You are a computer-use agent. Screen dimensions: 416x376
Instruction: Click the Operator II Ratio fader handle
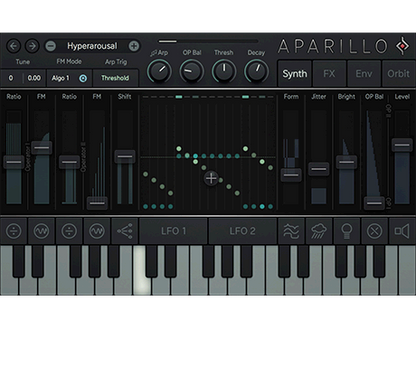[69, 162]
